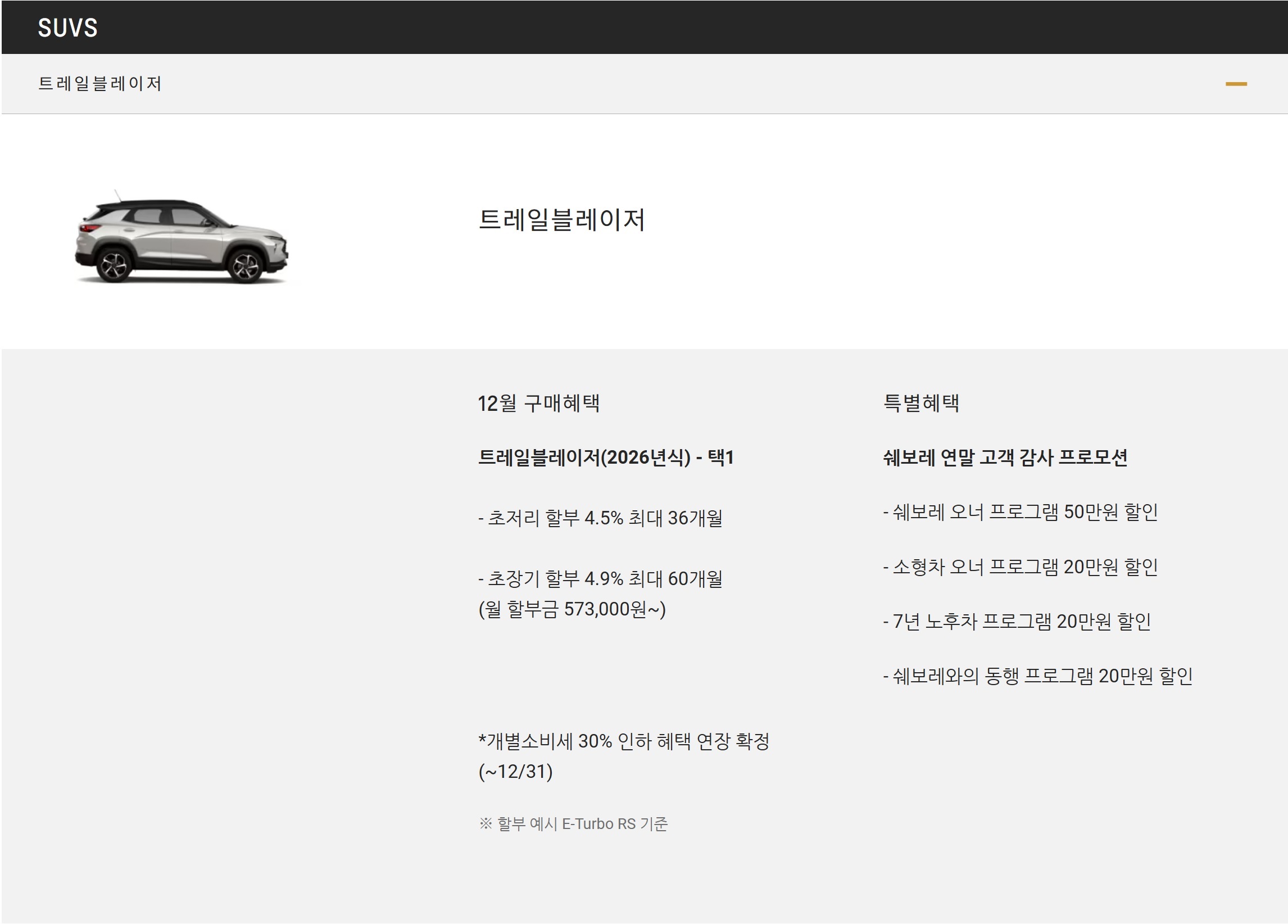Screen dimensions: 1288x924
Task: Click the 트레일블레이저 accordion header label
Action: coord(100,84)
